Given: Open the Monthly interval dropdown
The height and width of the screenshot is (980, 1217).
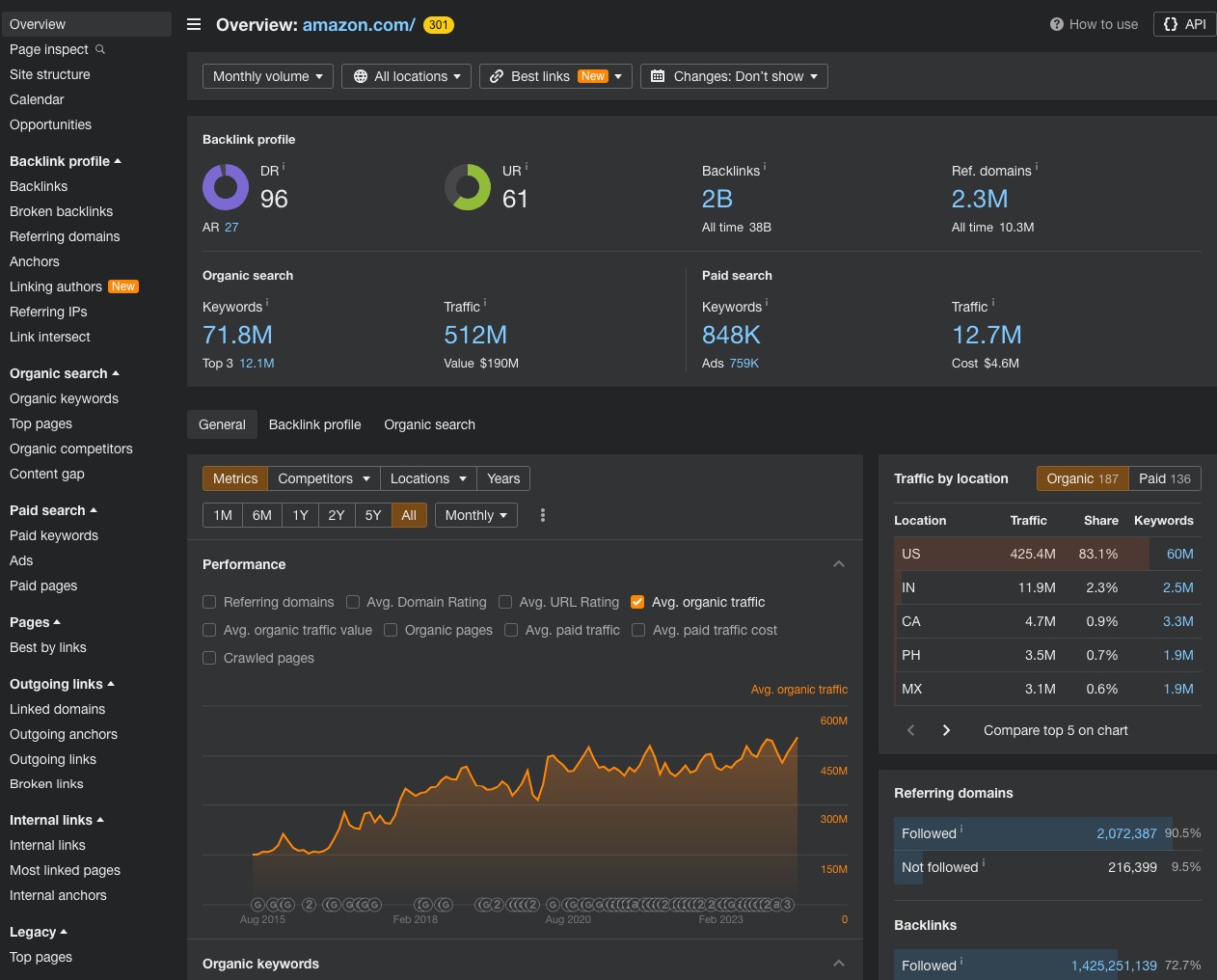Looking at the screenshot, I should [x=476, y=515].
